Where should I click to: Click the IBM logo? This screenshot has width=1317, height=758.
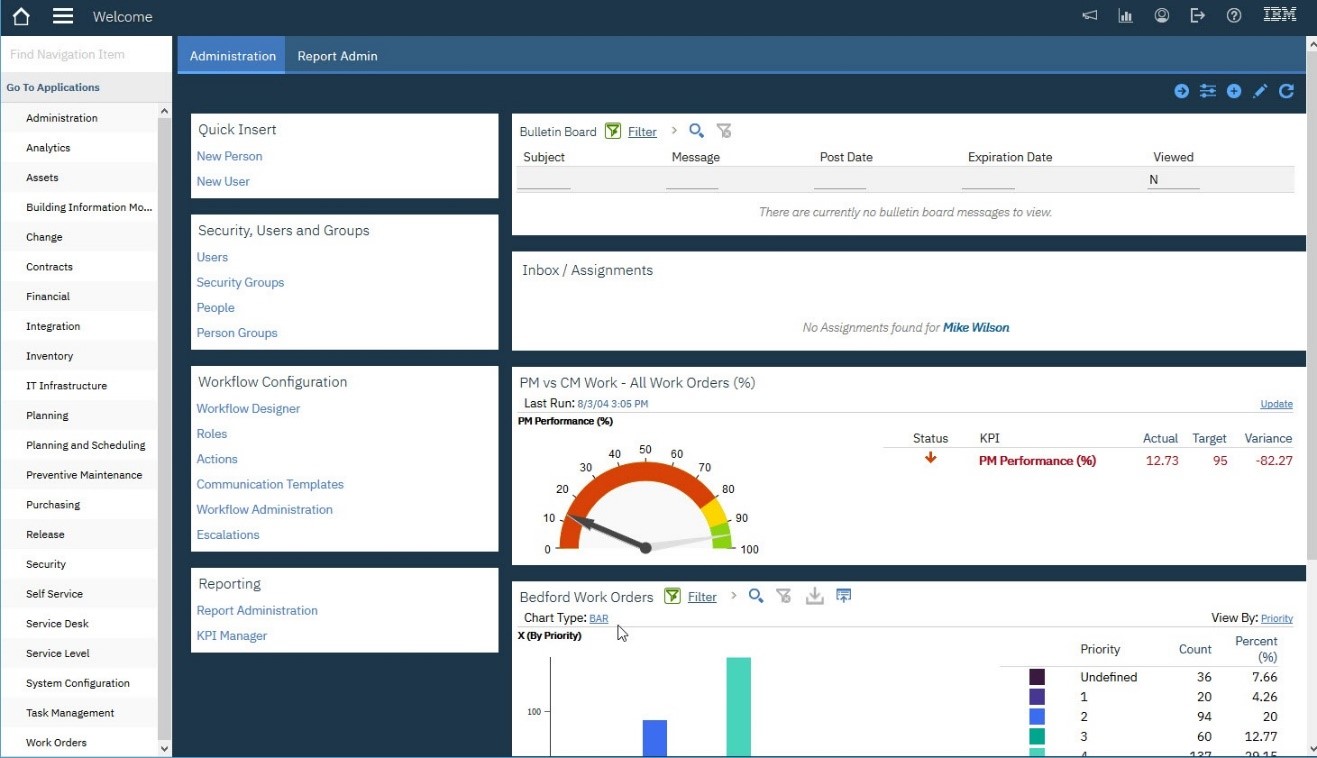(1280, 15)
